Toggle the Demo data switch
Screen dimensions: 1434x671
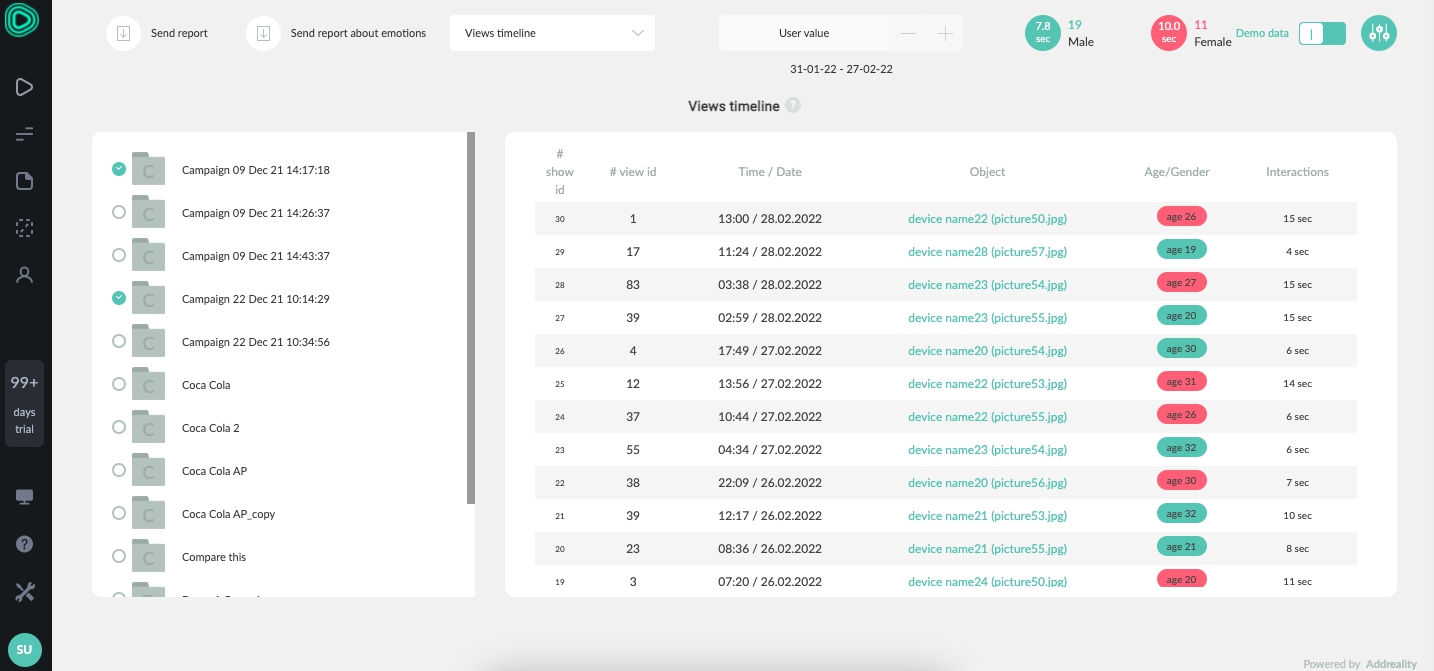coord(1322,33)
